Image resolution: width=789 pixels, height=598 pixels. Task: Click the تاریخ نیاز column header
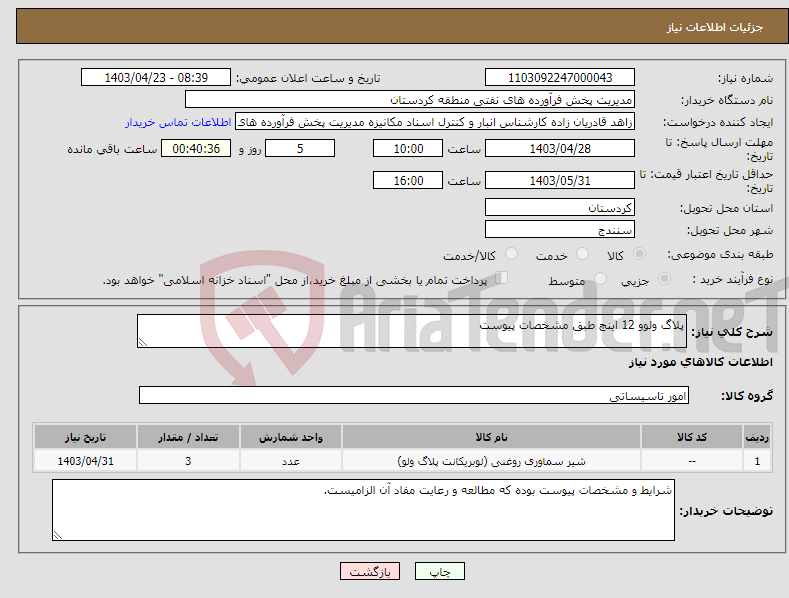85,437
